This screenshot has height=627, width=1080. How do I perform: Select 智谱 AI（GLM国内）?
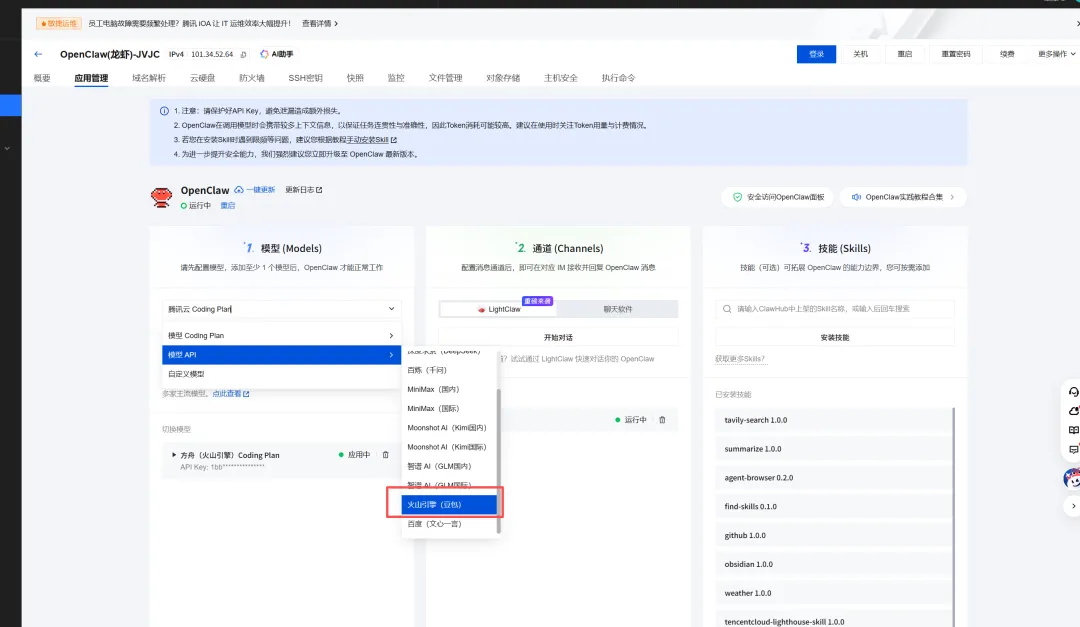[448, 466]
